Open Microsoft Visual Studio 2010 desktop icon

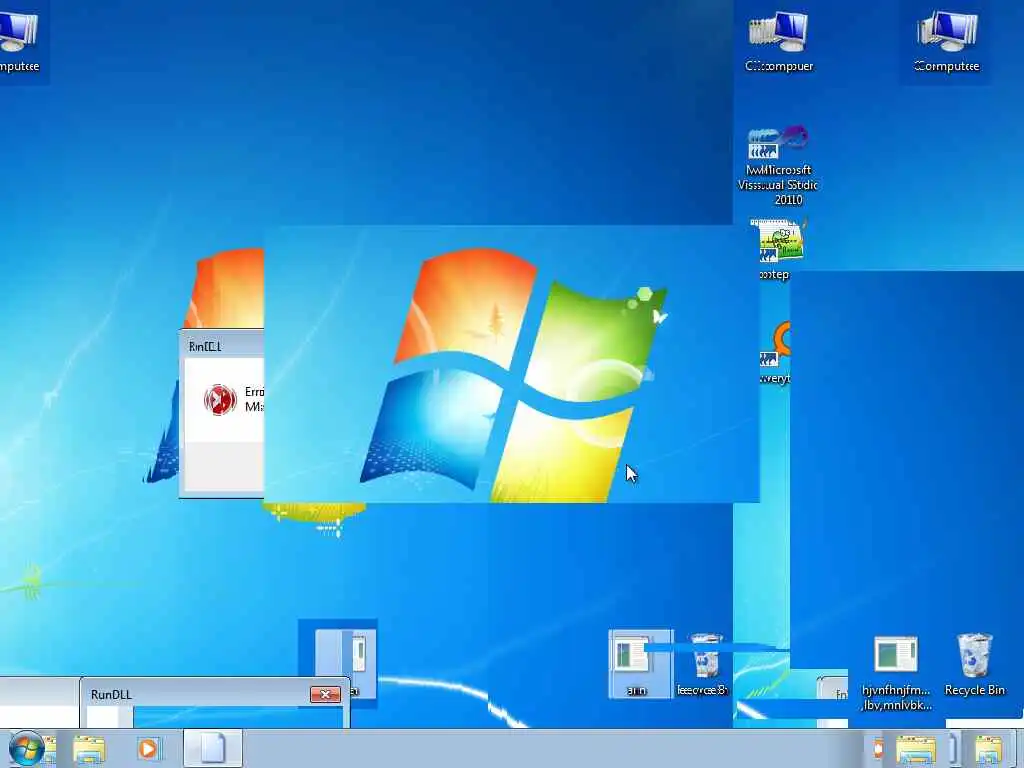click(x=777, y=166)
